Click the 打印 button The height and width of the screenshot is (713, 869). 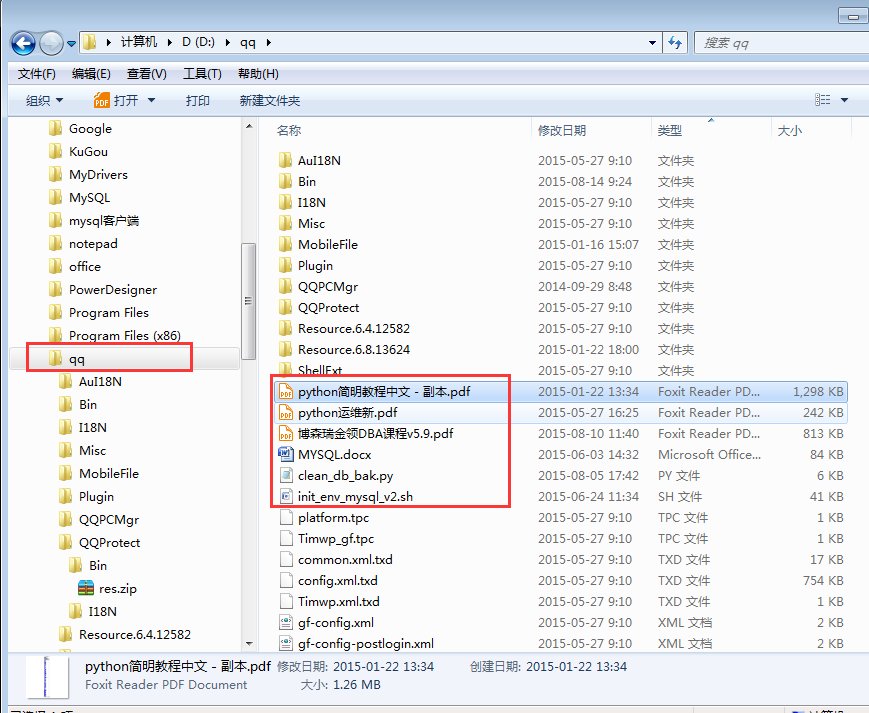tap(197, 100)
